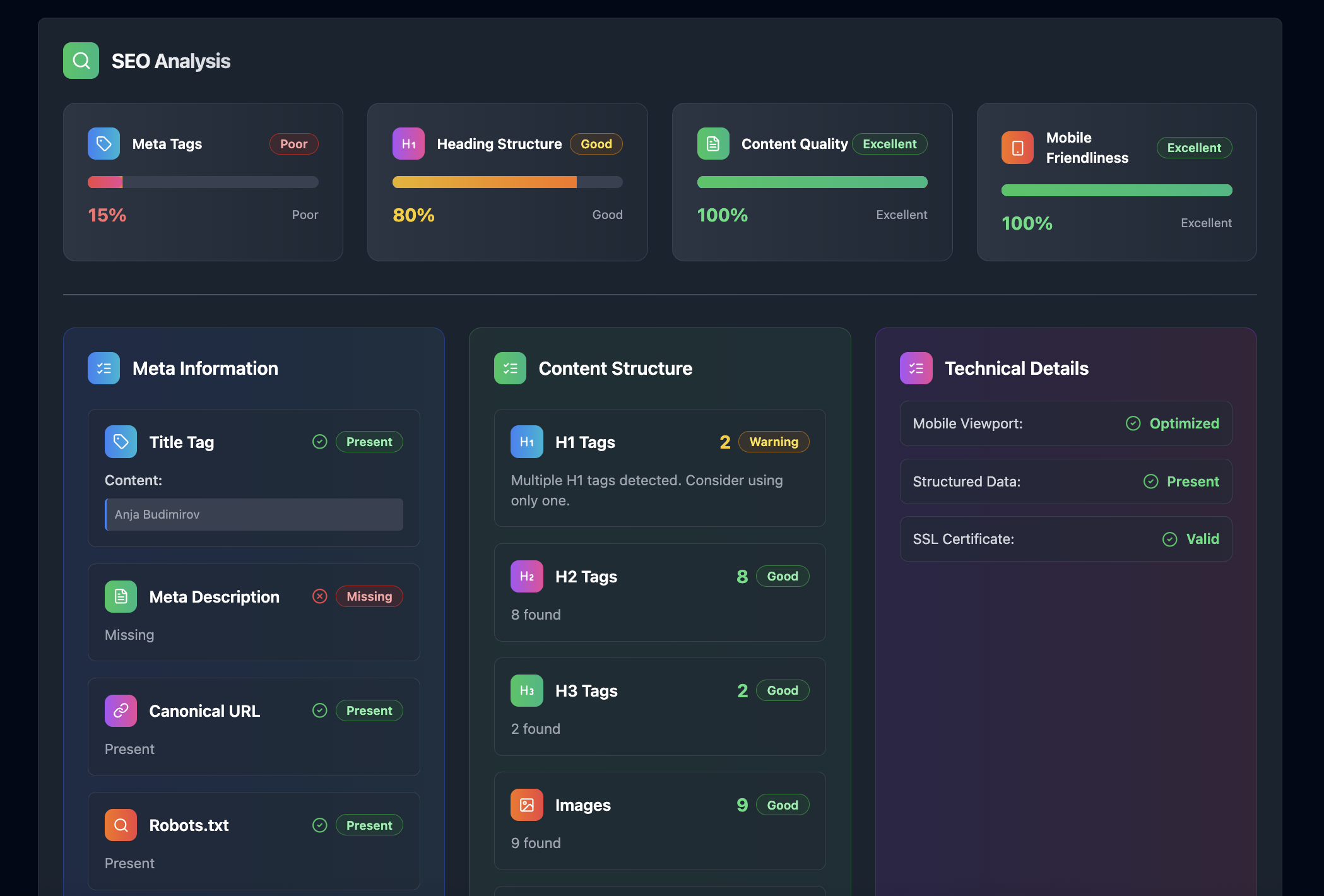The image size is (1324, 896).
Task: Click the Title Tag green checkmark
Action: click(x=320, y=442)
